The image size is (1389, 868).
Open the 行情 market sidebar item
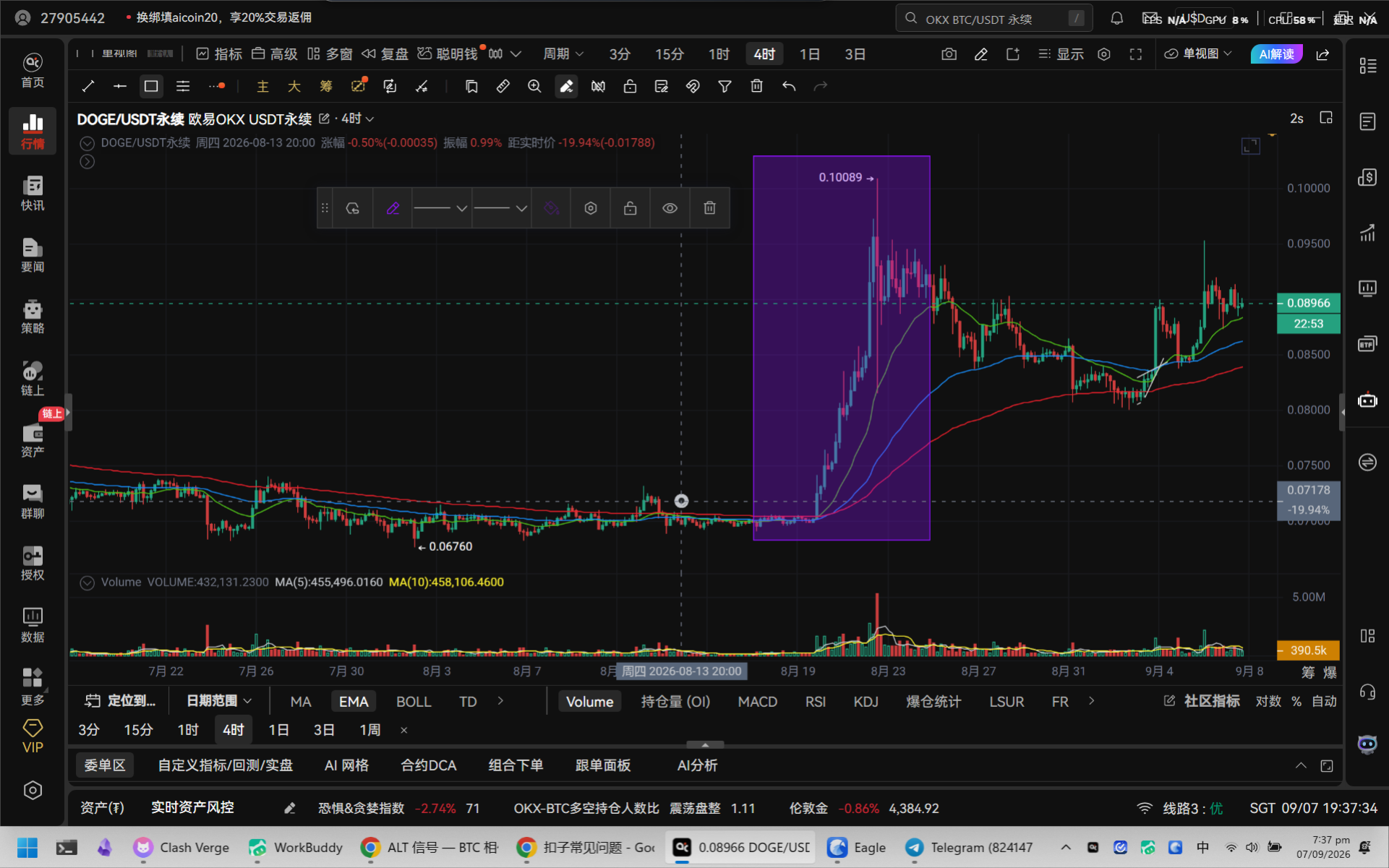[x=33, y=131]
